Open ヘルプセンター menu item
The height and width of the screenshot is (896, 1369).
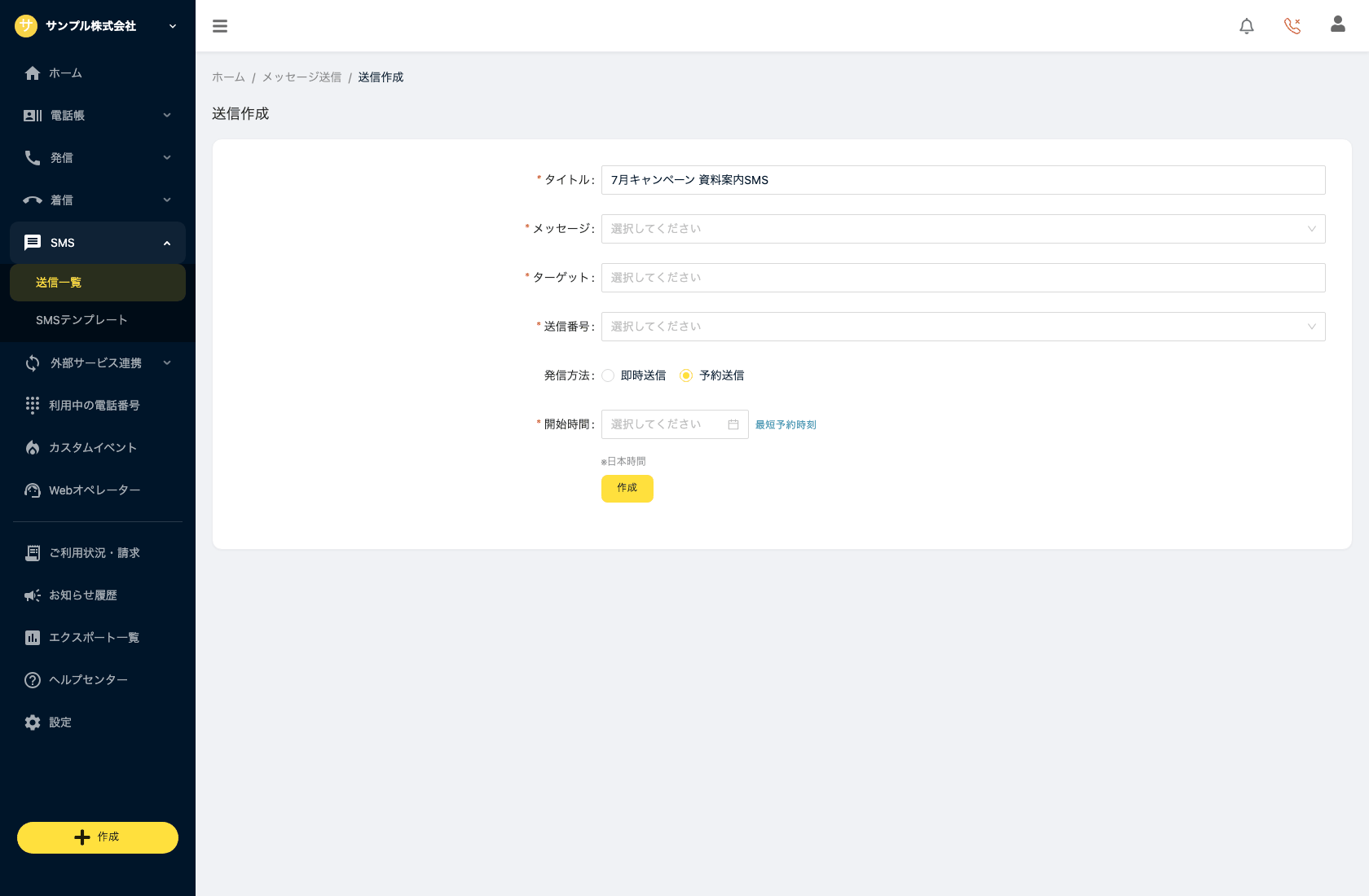(x=98, y=680)
